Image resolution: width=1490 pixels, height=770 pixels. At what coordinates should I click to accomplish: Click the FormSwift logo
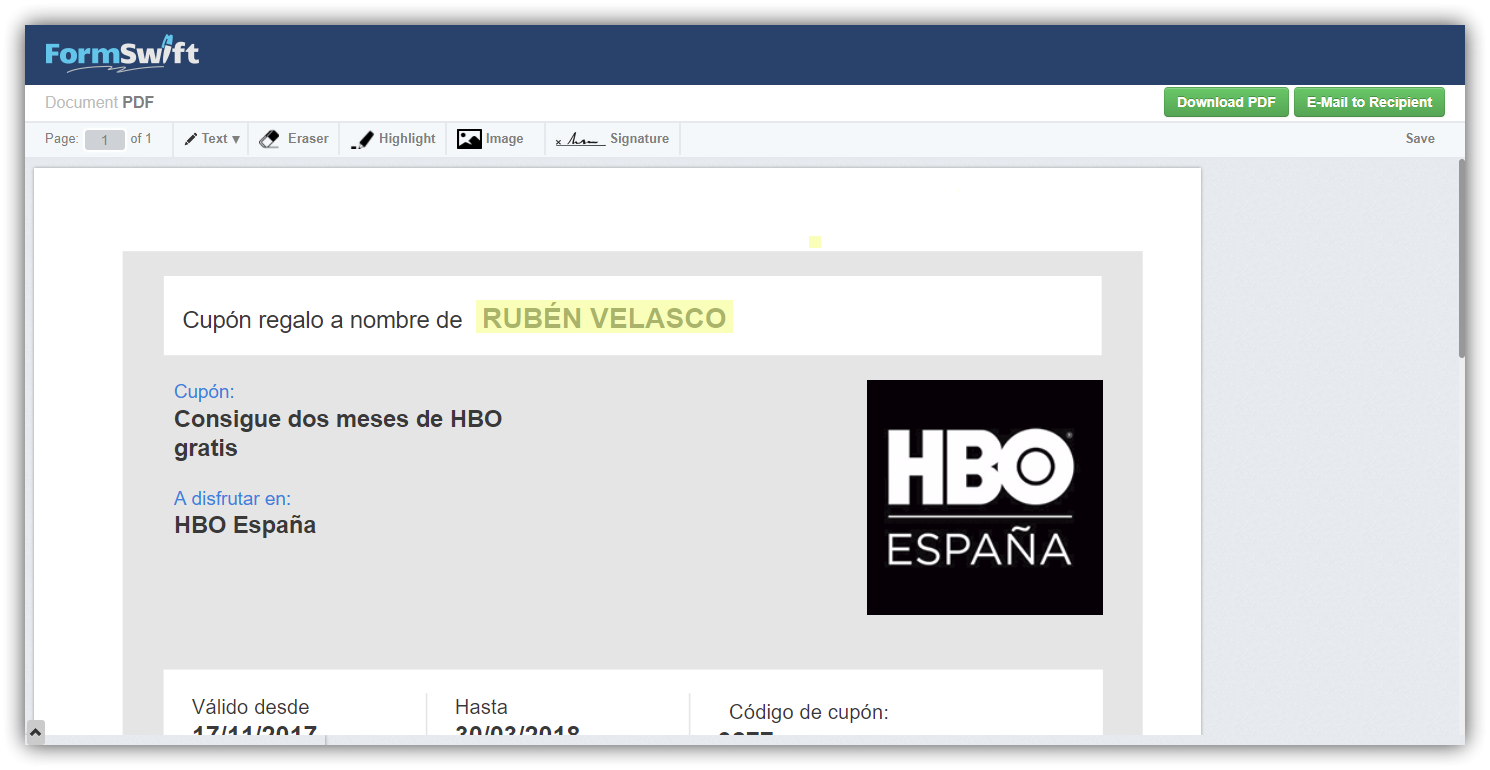click(122, 55)
